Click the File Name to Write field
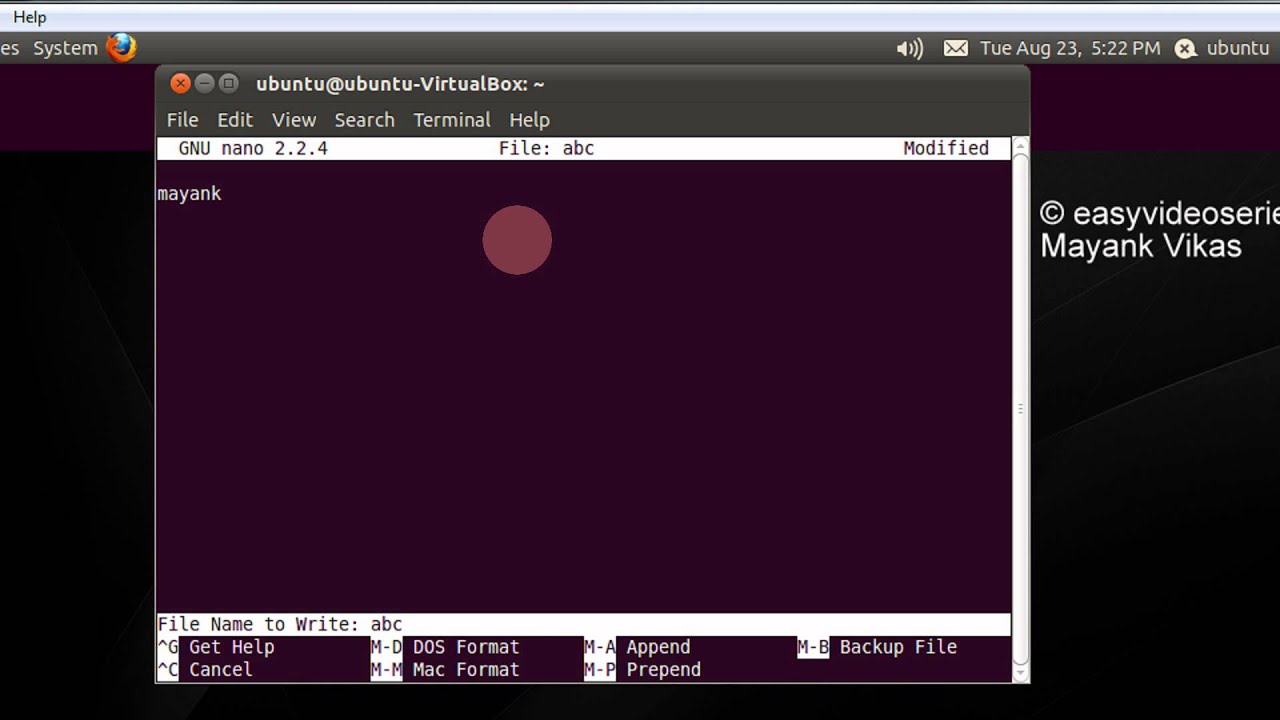Viewport: 1280px width, 720px height. (x=584, y=625)
